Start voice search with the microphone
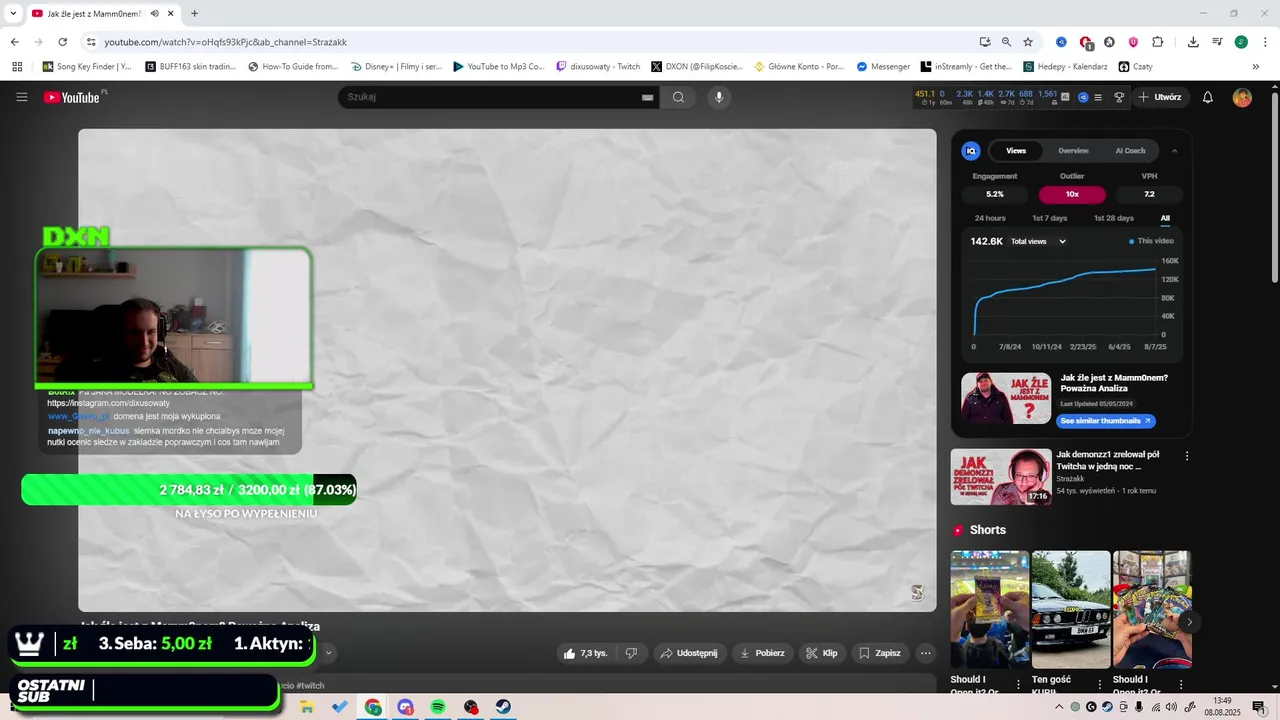 tap(718, 97)
